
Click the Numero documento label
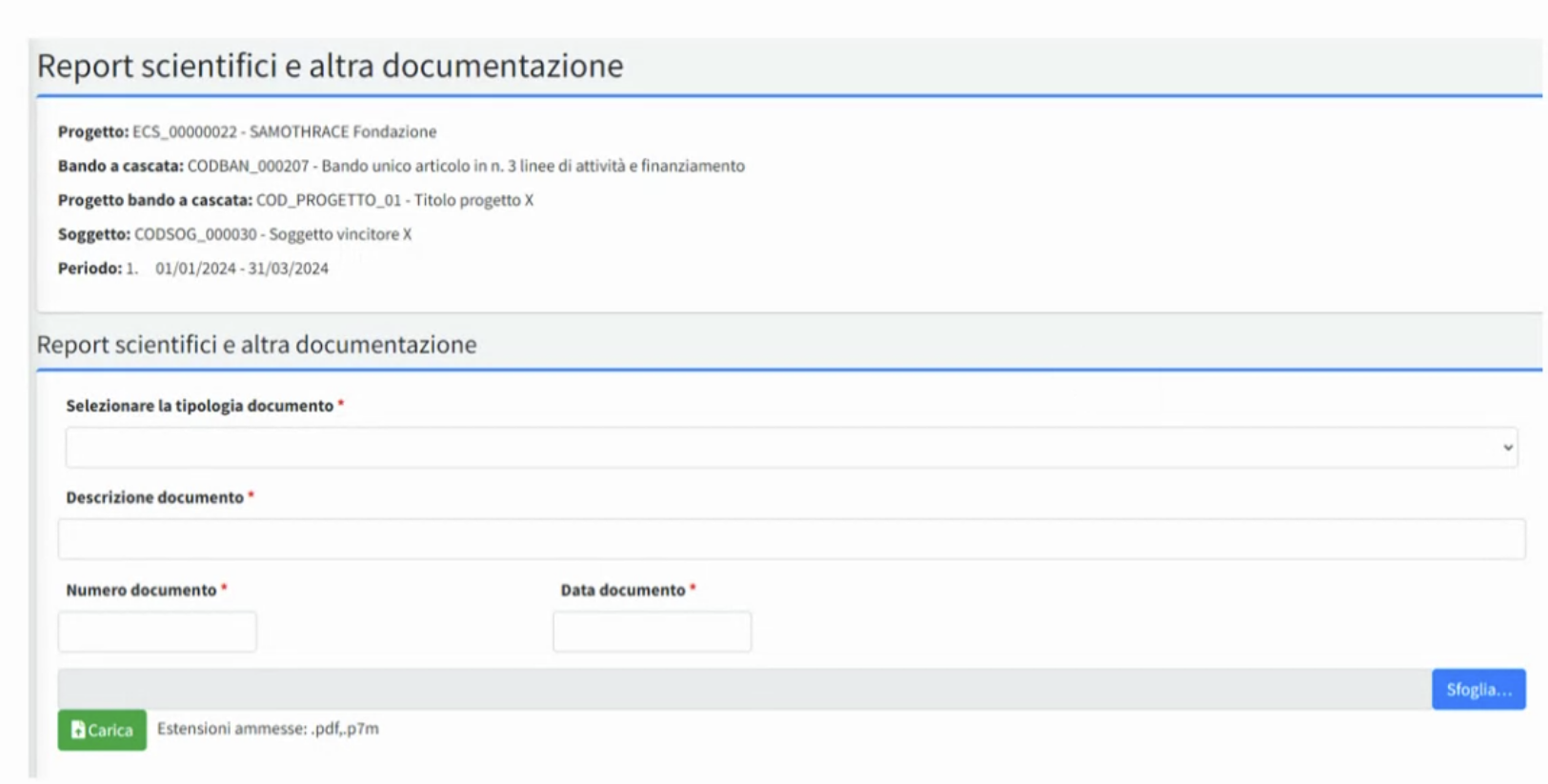click(141, 590)
